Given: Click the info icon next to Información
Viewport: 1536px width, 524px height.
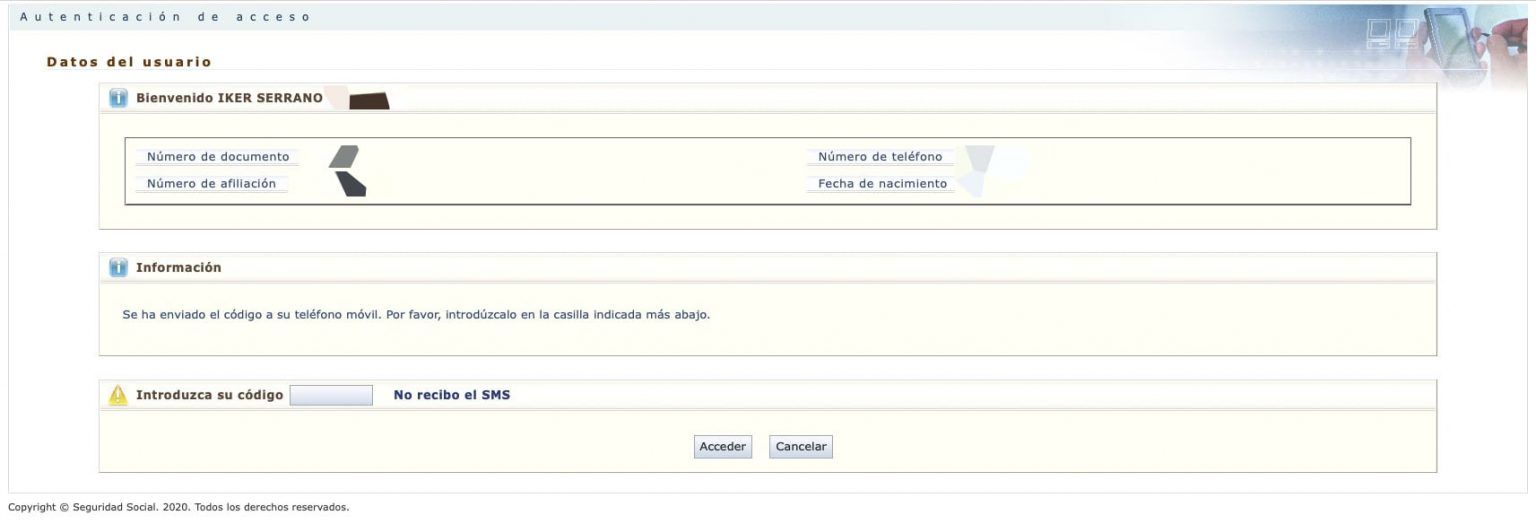Looking at the screenshot, I should [x=118, y=267].
